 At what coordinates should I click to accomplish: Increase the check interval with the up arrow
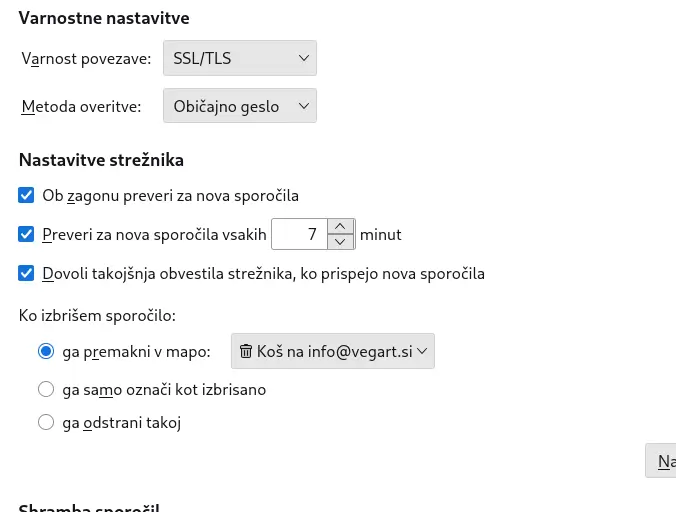pyautogui.click(x=342, y=227)
